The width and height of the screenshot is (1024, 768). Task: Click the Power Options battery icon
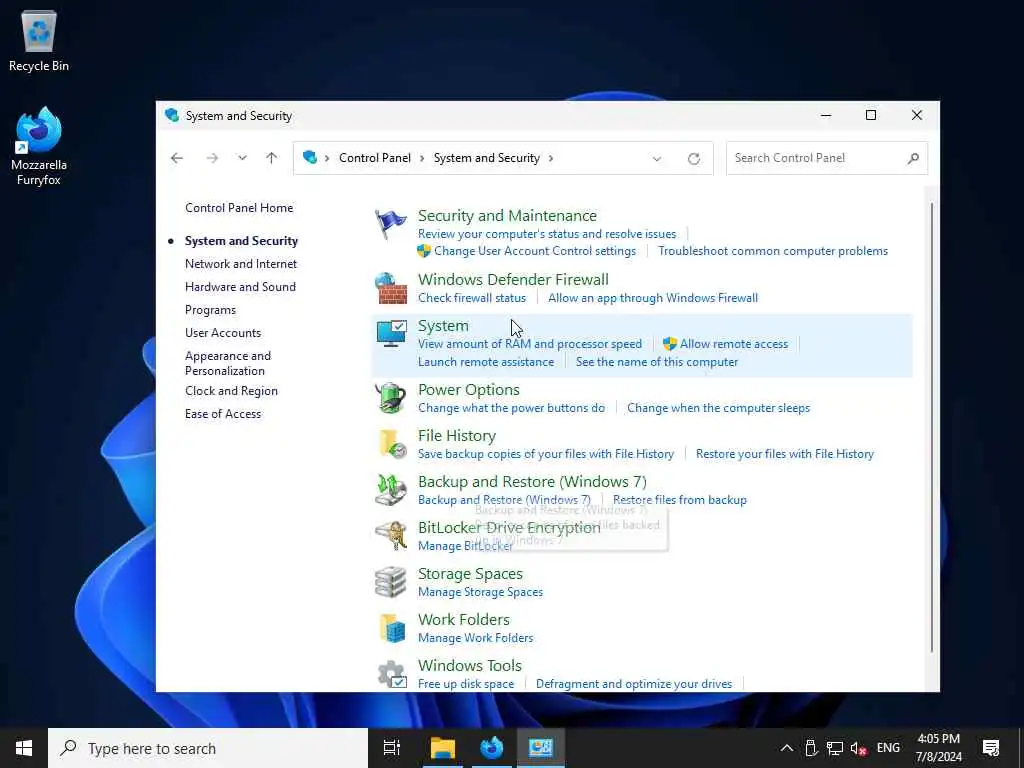[391, 398]
